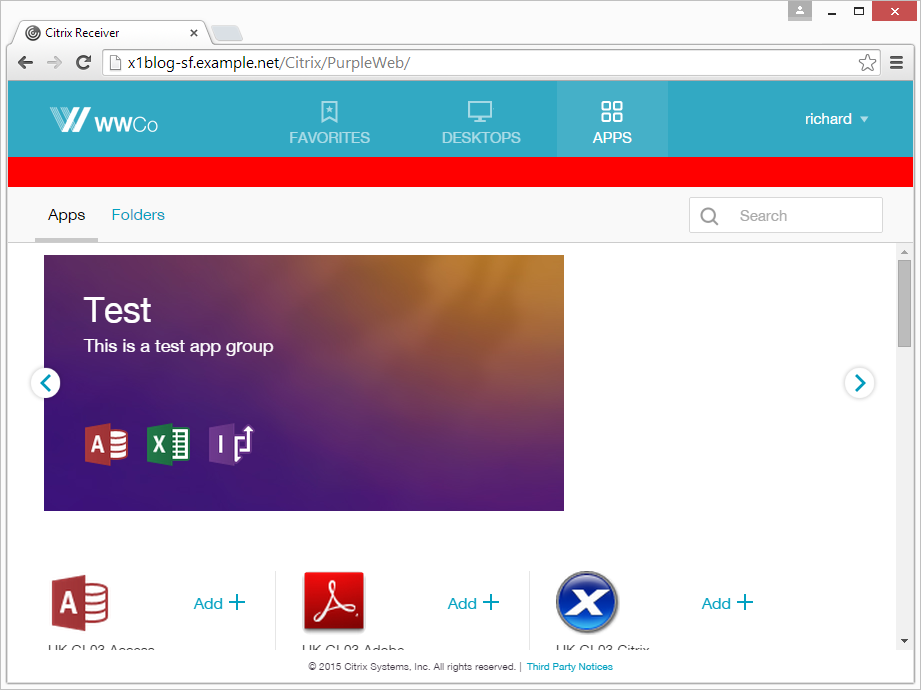Screen dimensions: 921x690
Task: Open the Chrome hamburger menu
Action: point(897,63)
